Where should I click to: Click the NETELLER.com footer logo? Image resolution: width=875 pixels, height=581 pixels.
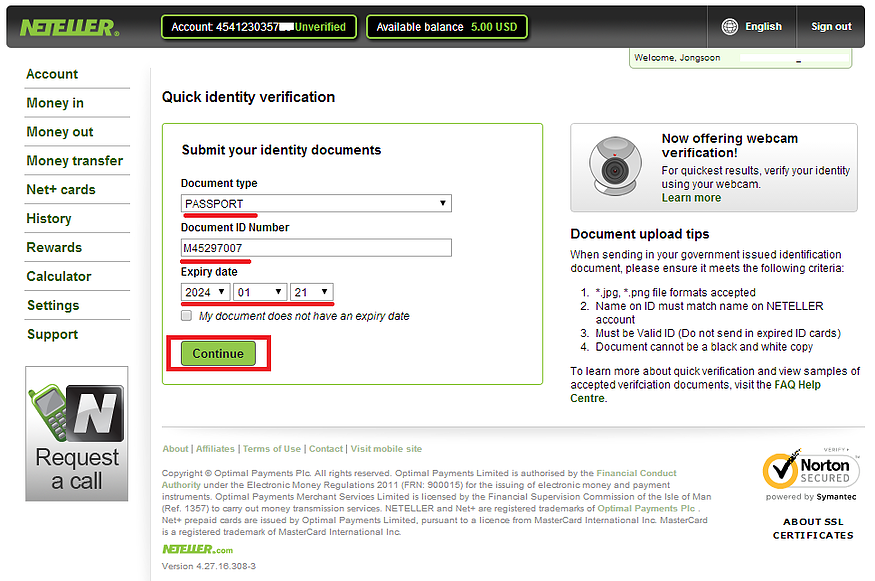tap(198, 549)
